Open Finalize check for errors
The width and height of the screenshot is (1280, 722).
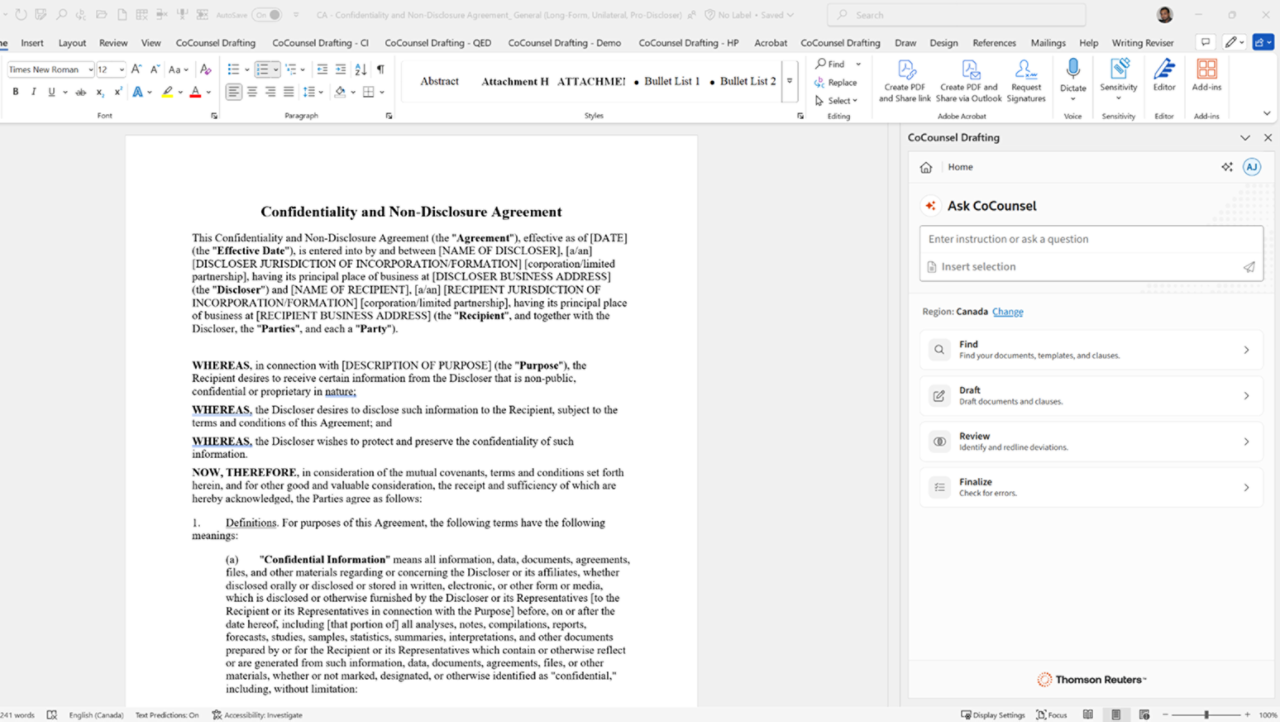[1091, 488]
